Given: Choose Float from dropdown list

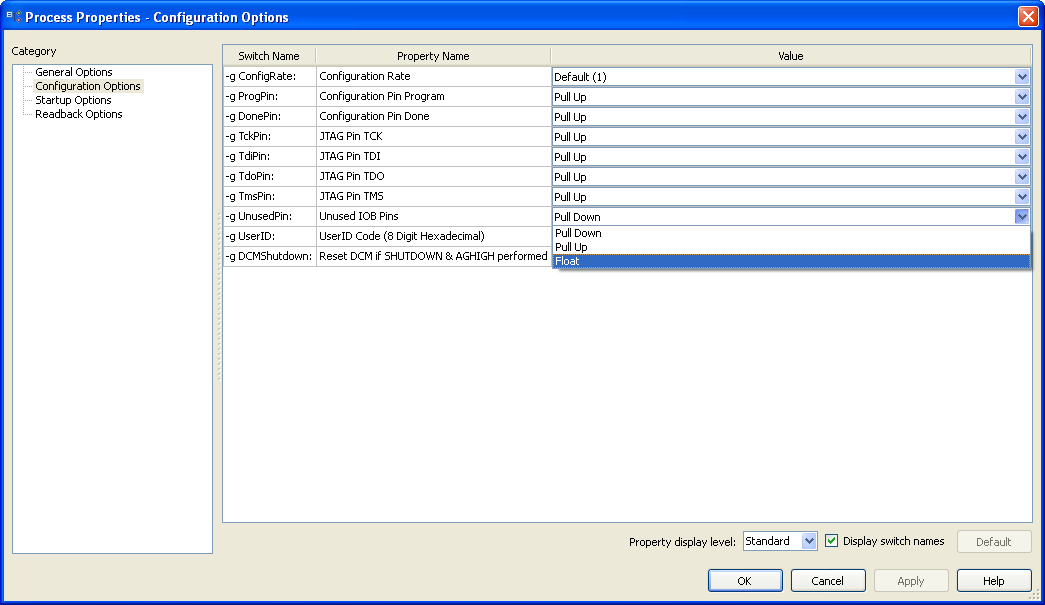Looking at the screenshot, I should pos(791,261).
